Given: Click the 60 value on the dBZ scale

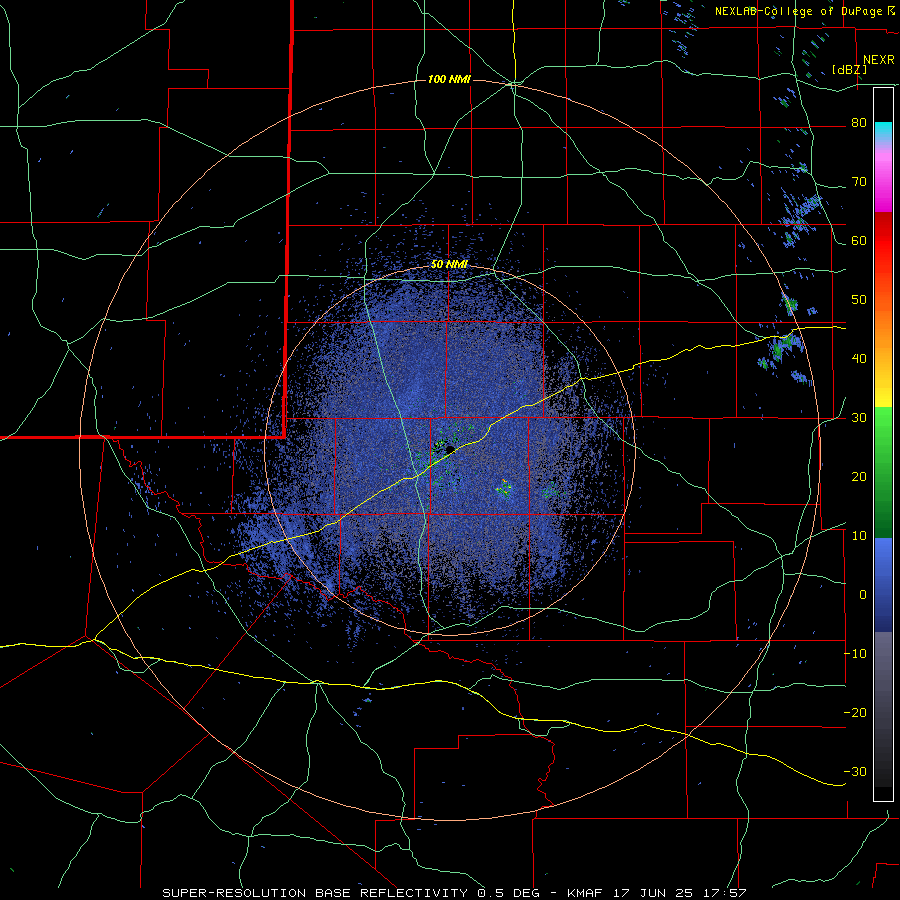Looking at the screenshot, I should click(859, 240).
